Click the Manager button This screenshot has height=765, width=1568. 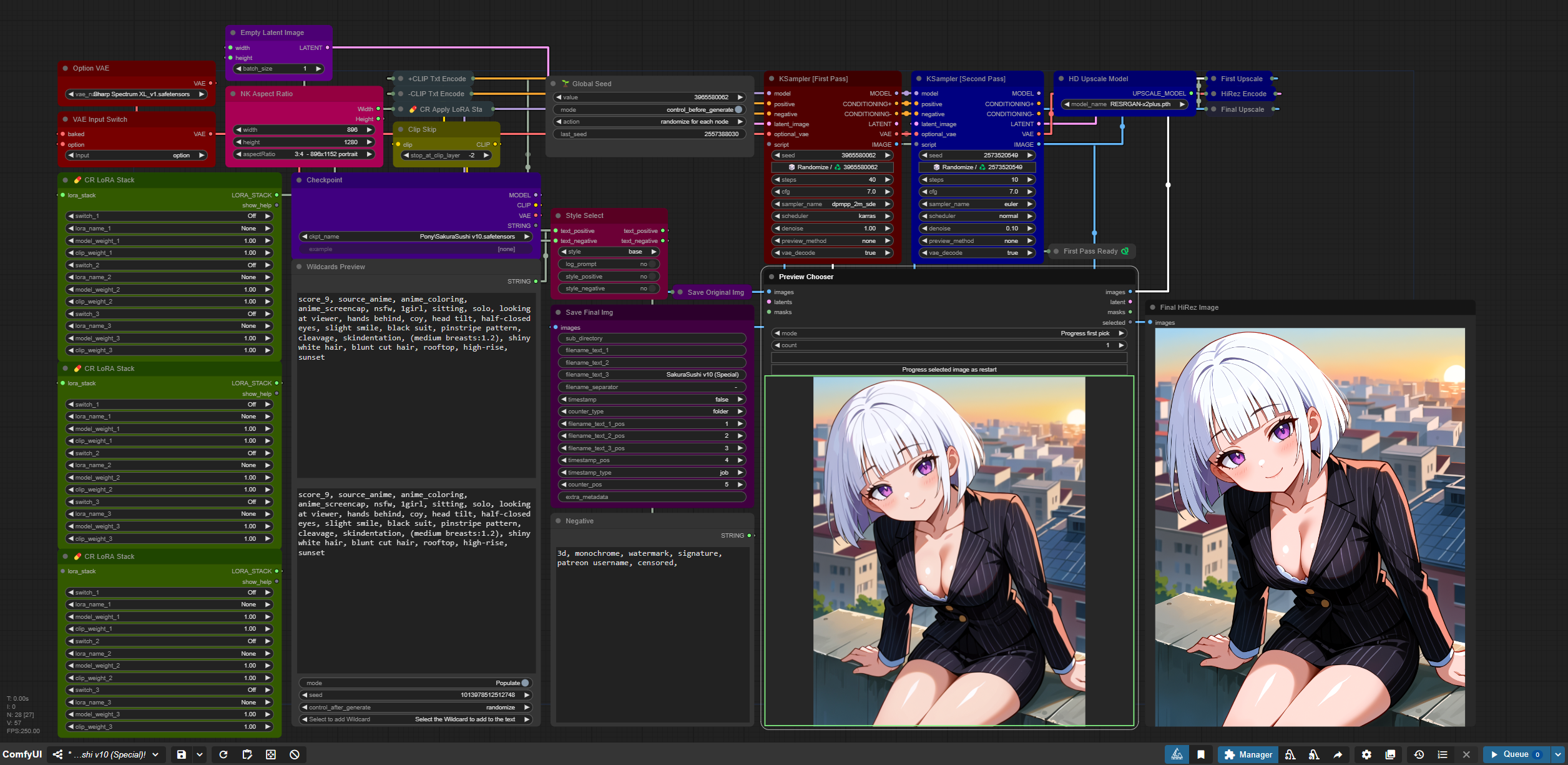(x=1248, y=754)
